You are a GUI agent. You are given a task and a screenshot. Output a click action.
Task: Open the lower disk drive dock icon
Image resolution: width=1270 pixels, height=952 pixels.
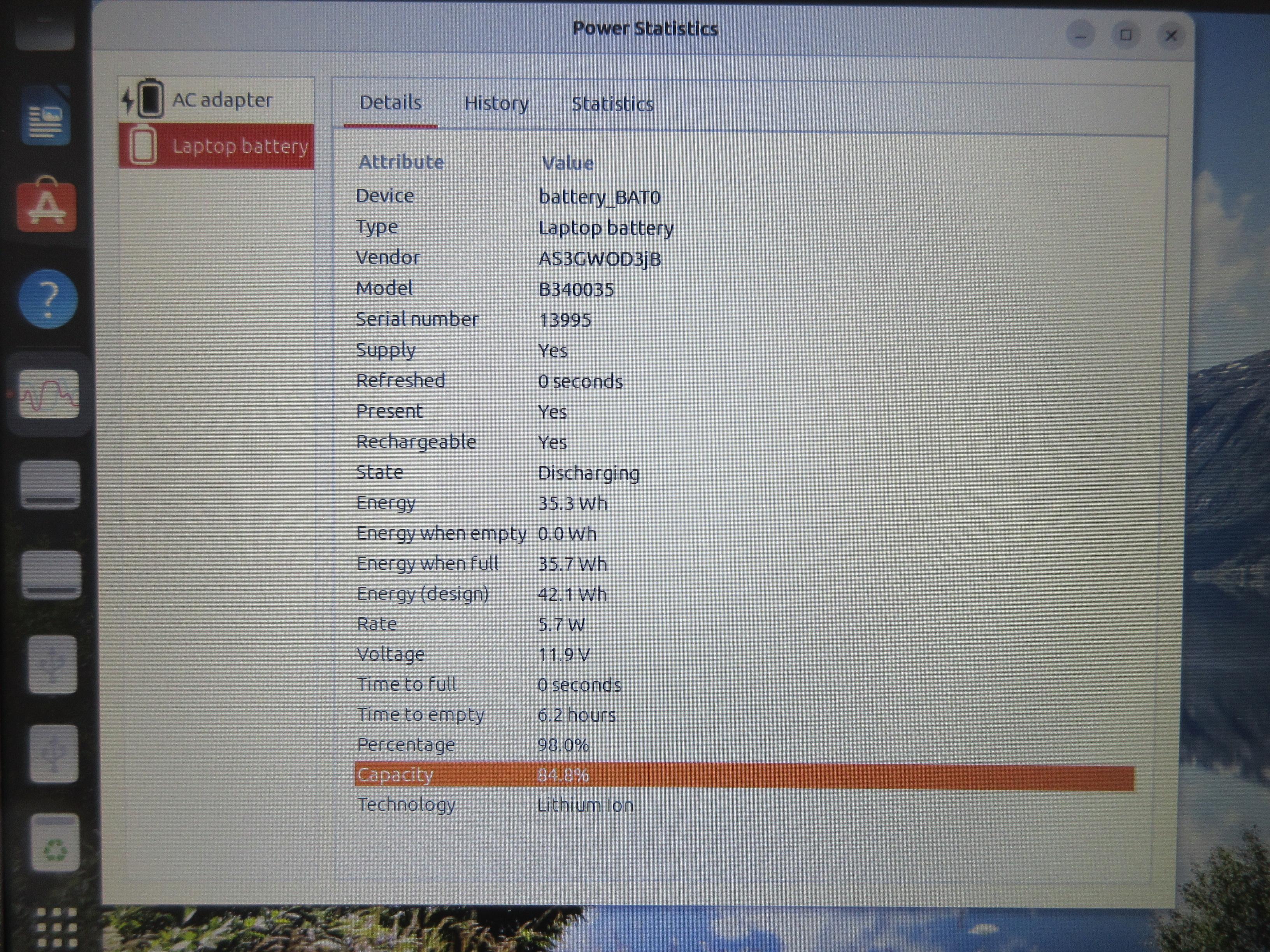[x=51, y=575]
